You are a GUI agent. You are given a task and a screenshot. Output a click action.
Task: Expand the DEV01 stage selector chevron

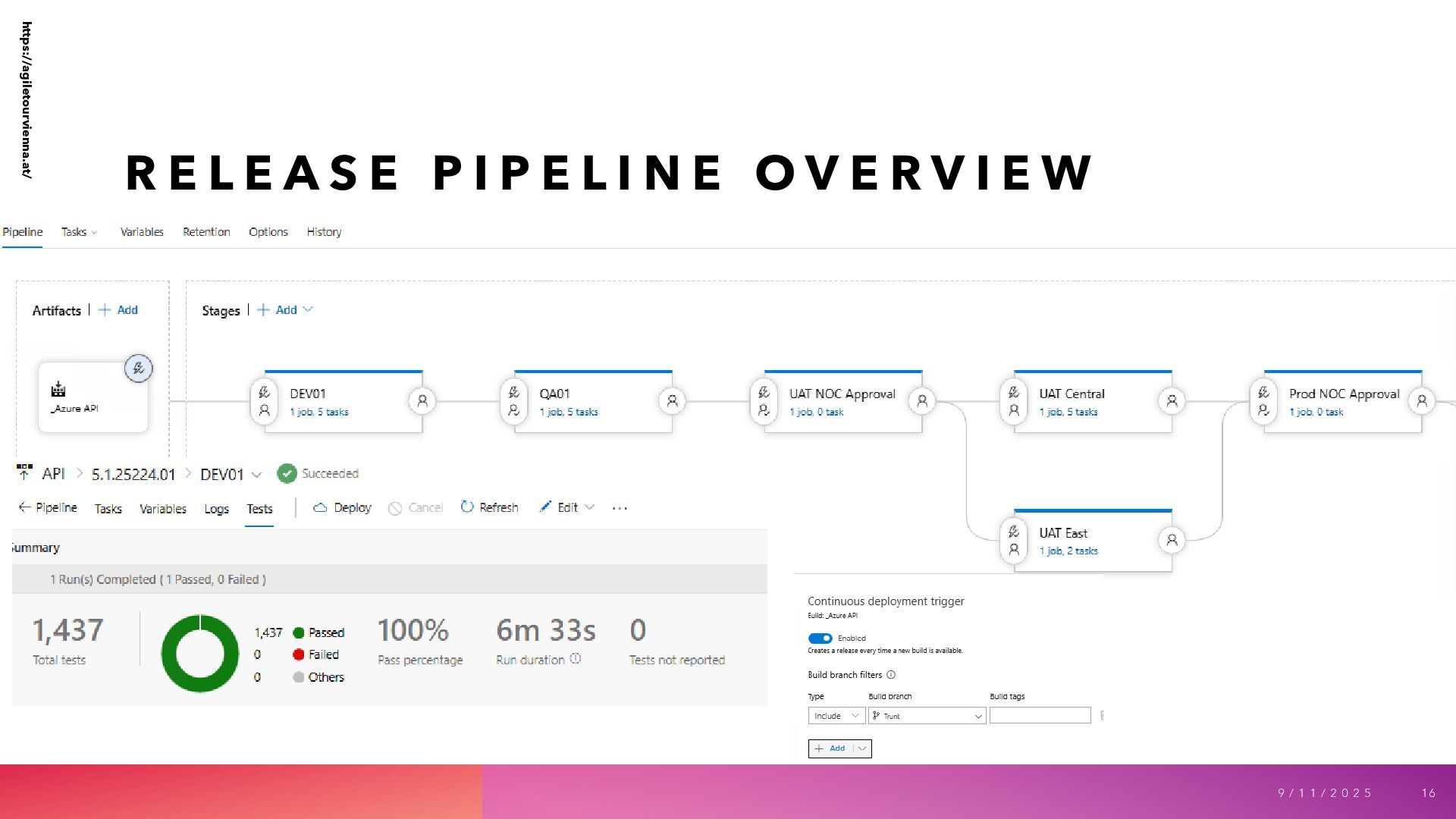click(x=256, y=475)
